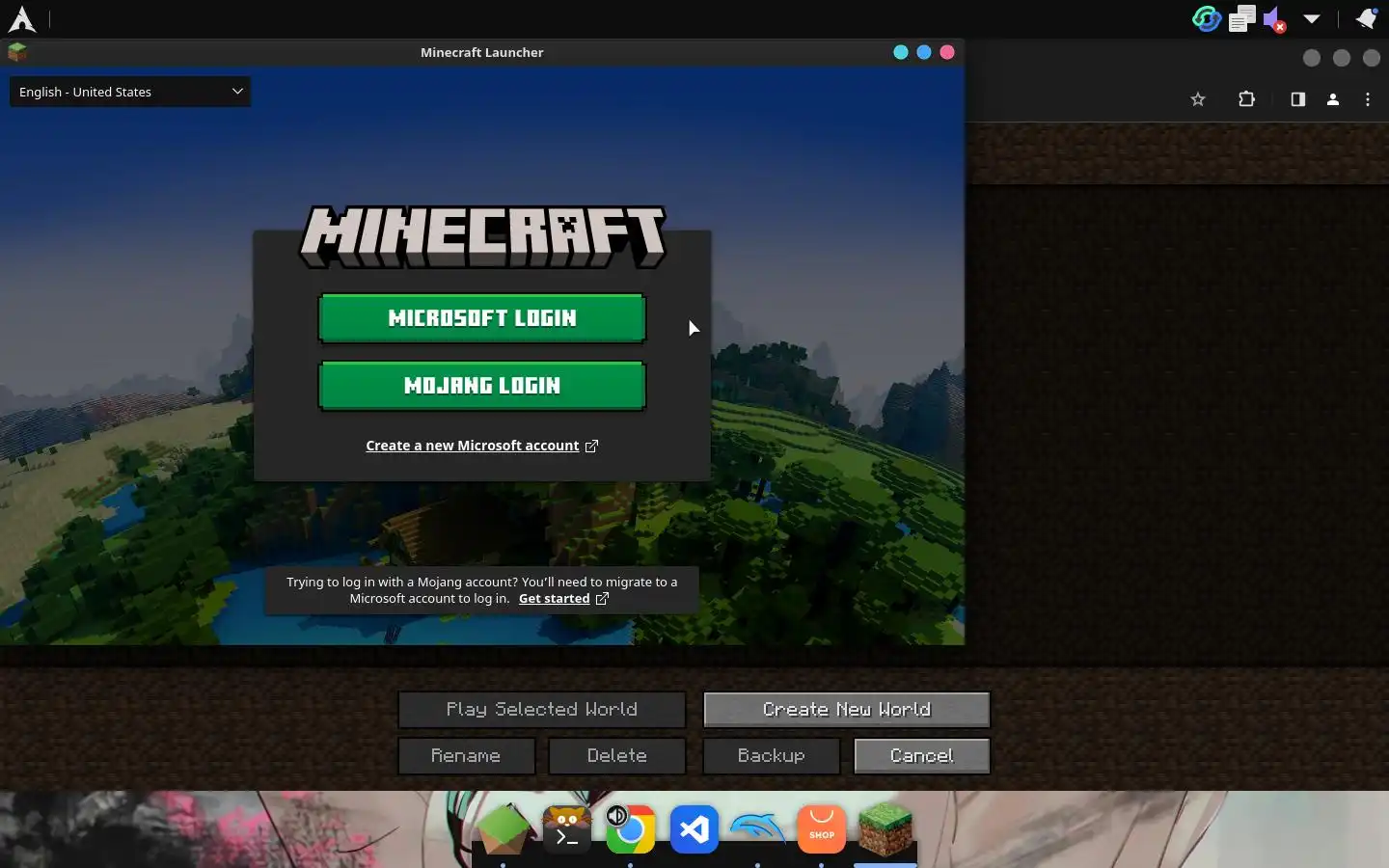Click the Minecraft logo in the launcher
The image size is (1389, 868).
482,236
